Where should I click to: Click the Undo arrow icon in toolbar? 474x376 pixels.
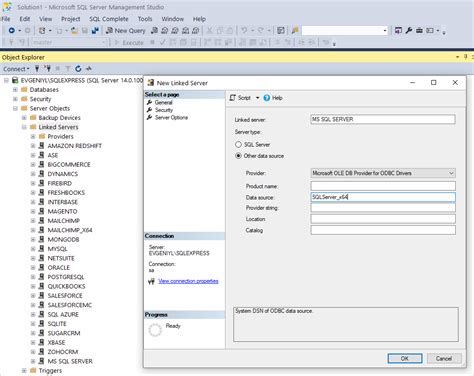(x=244, y=30)
